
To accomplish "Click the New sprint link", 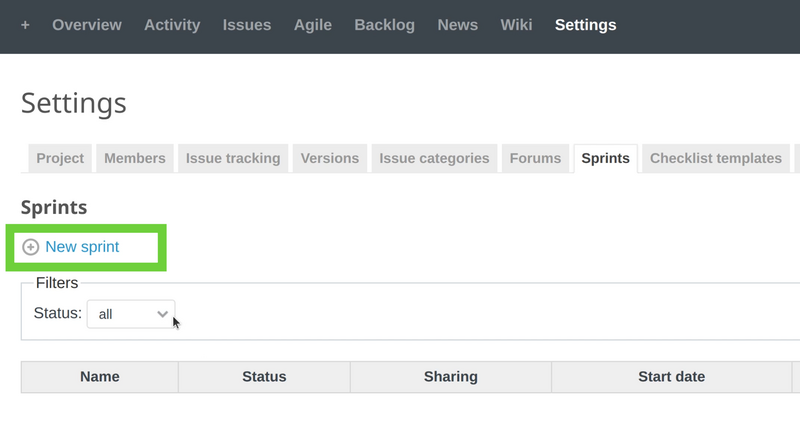I will pyautogui.click(x=82, y=247).
